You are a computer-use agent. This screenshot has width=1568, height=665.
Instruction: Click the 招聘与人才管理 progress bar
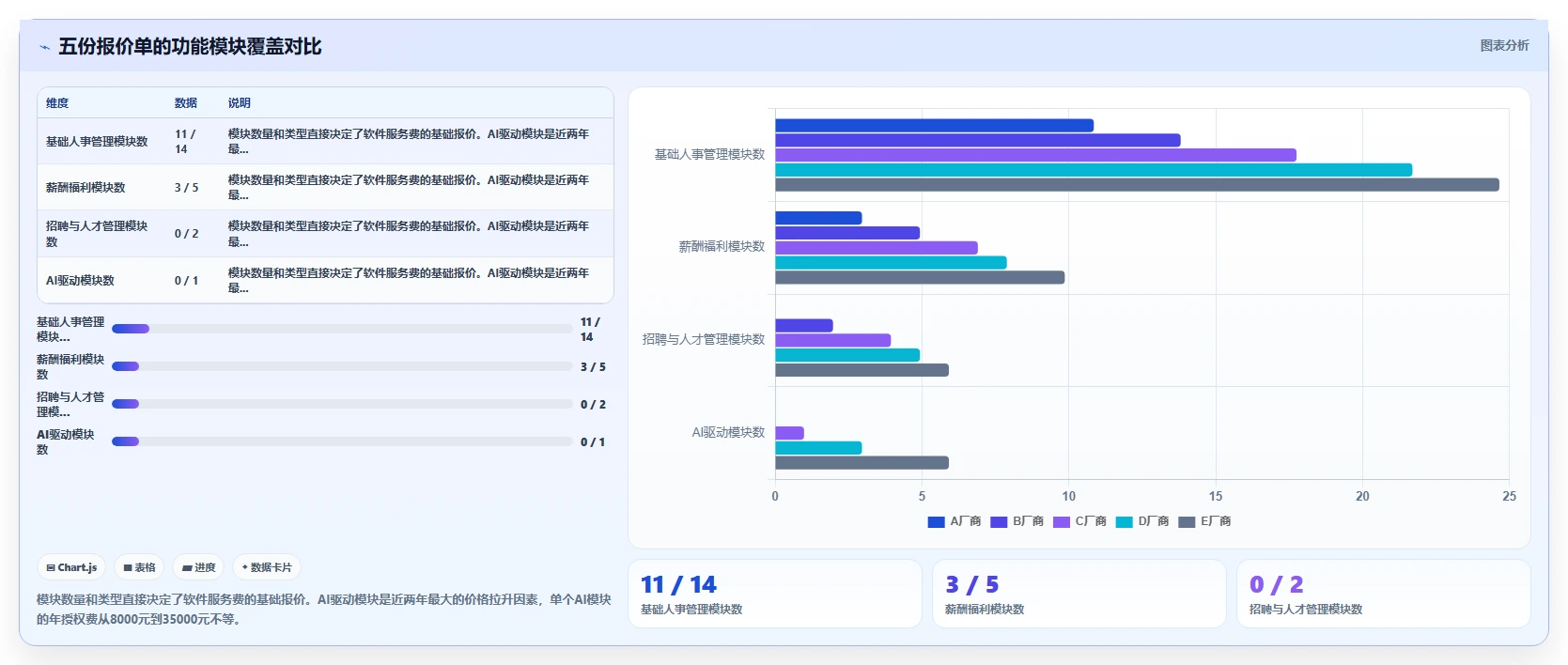342,404
